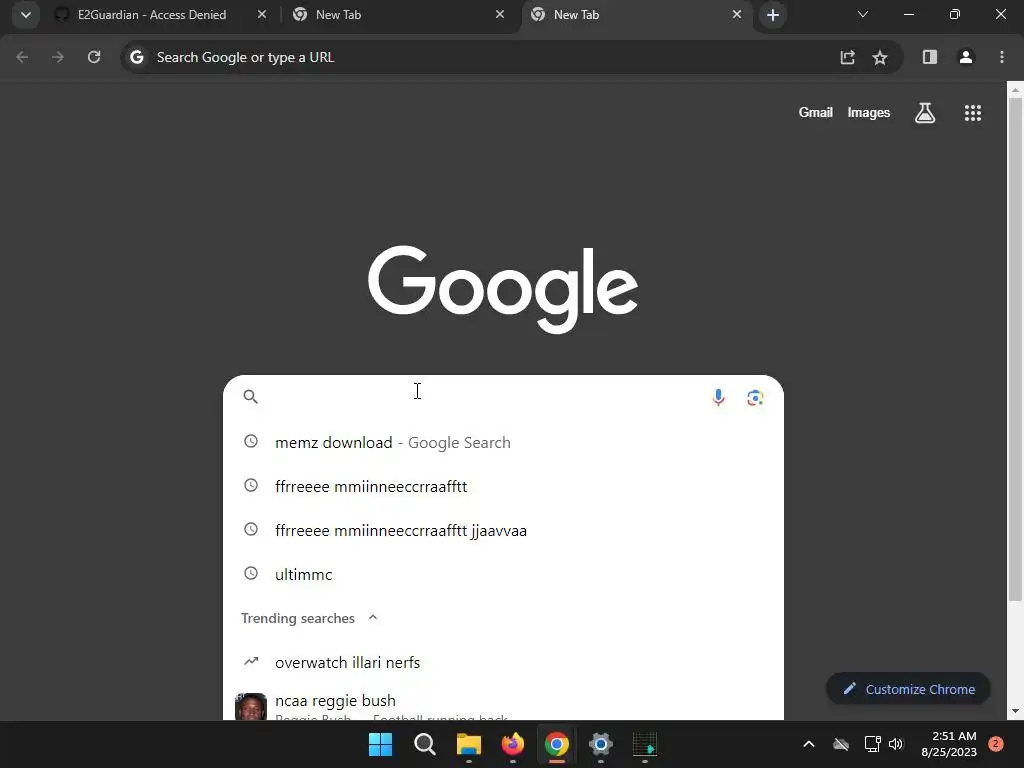The height and width of the screenshot is (768, 1024).
Task: Close the middle New Tab
Action: point(500,14)
